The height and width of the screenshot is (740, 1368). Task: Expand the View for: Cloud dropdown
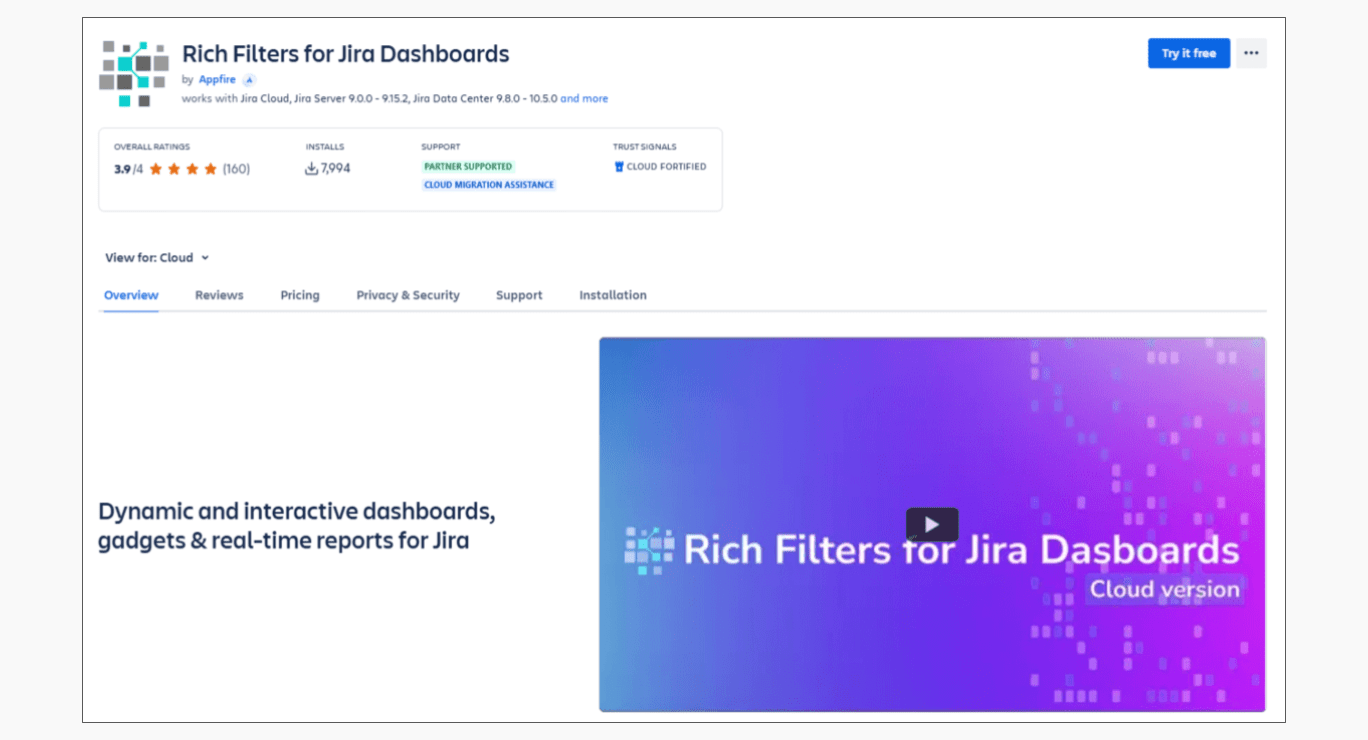tap(157, 258)
